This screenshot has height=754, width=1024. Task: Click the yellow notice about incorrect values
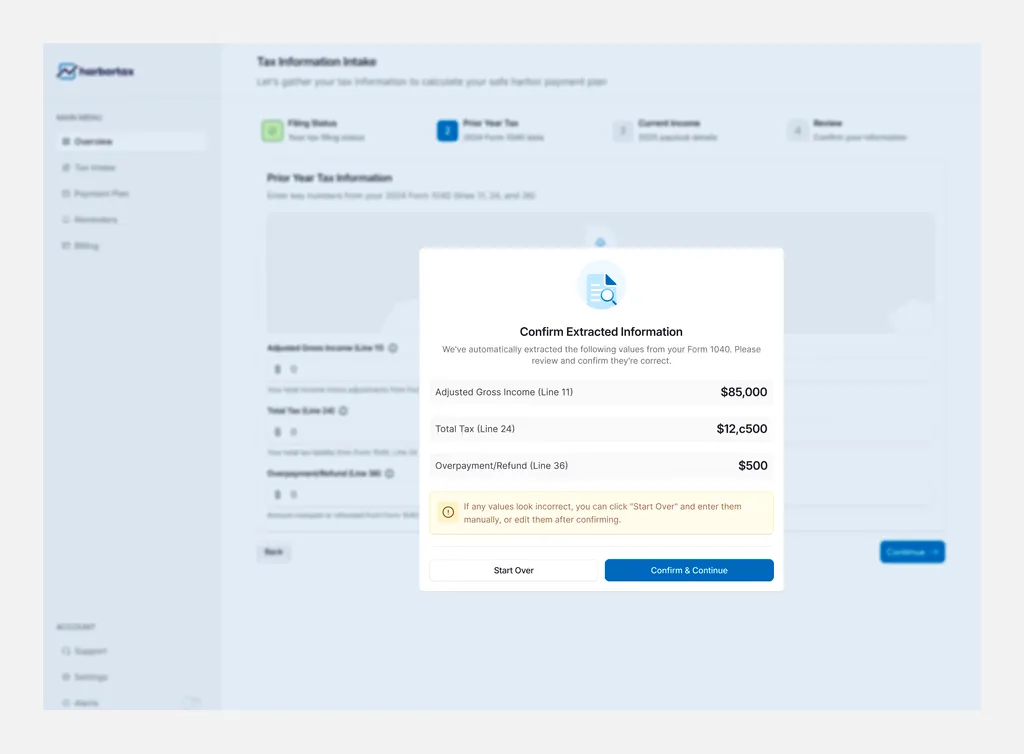click(x=601, y=513)
